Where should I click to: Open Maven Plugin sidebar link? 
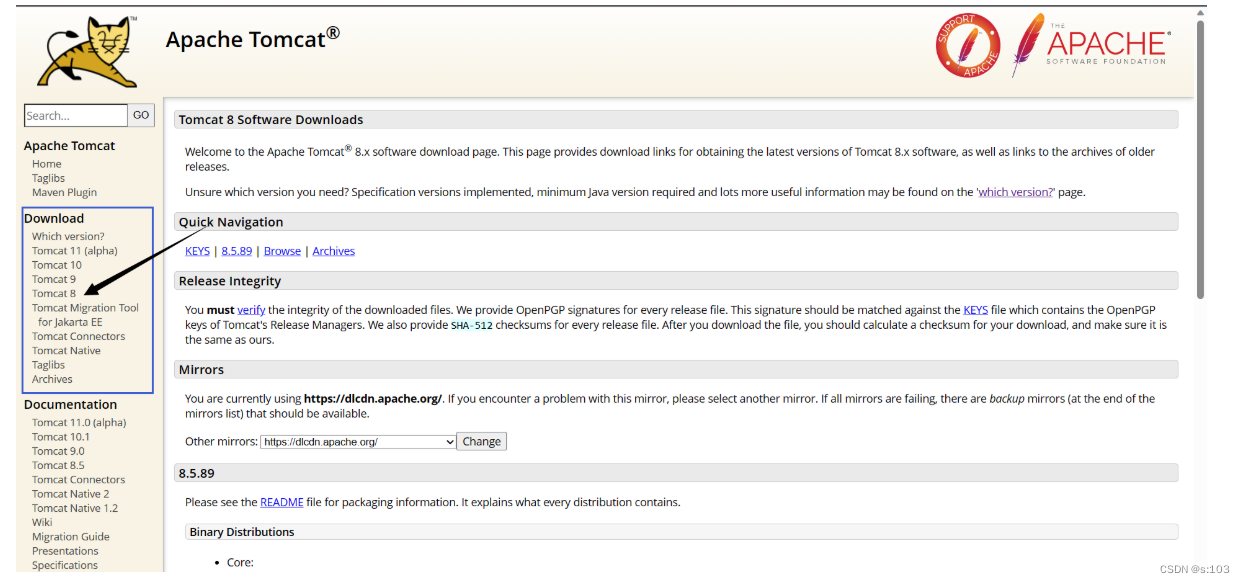[x=64, y=192]
